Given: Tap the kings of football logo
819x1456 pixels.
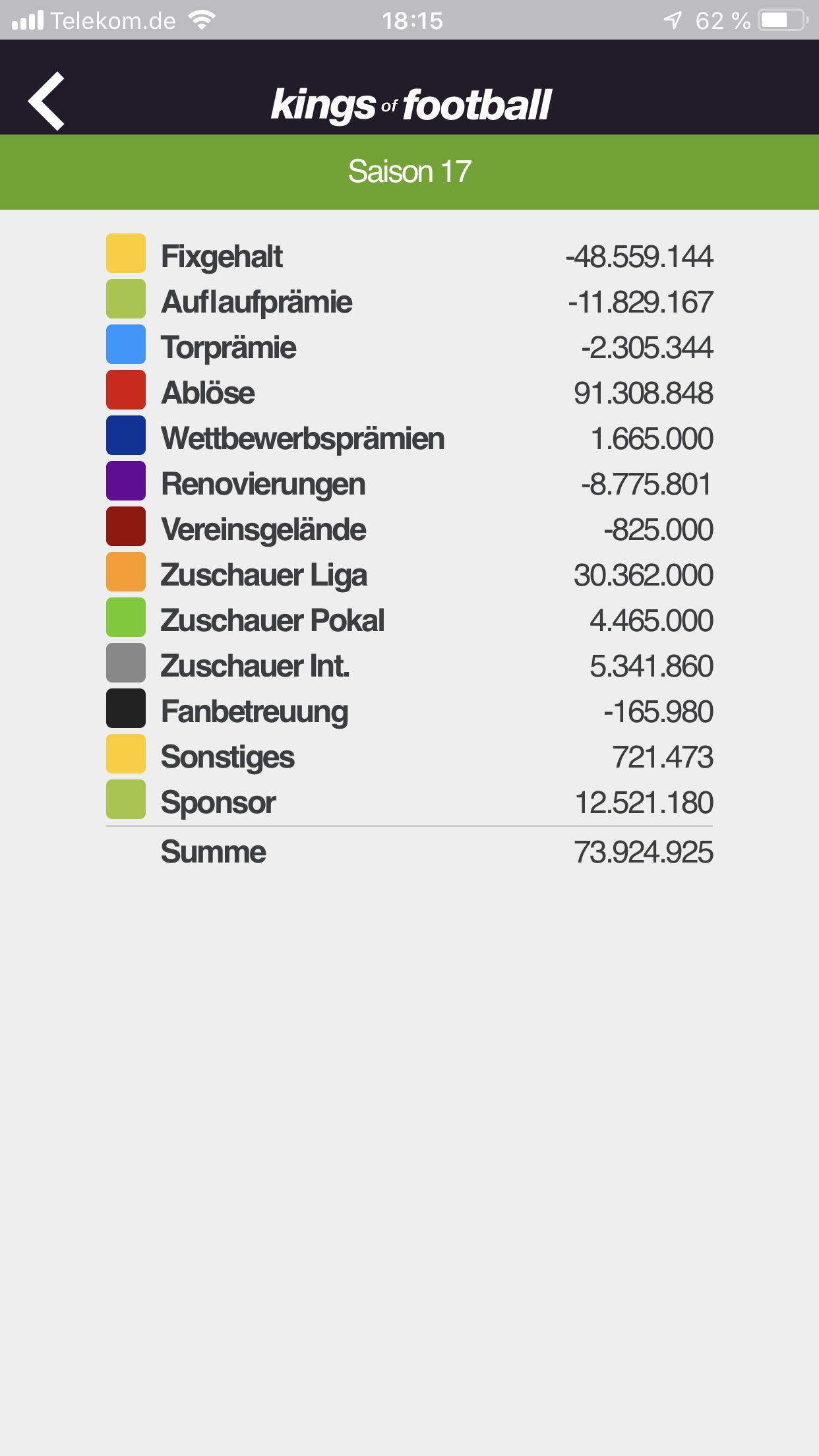Looking at the screenshot, I should (411, 105).
